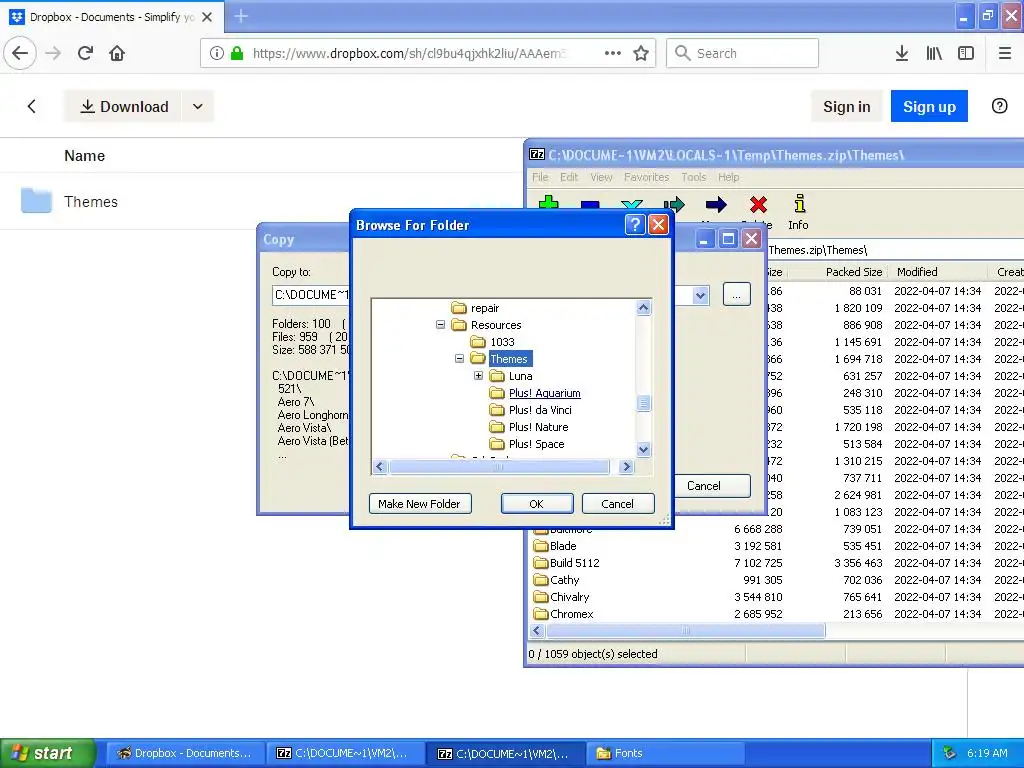Open the Firefox library icon
1024x768 pixels.
[x=934, y=53]
